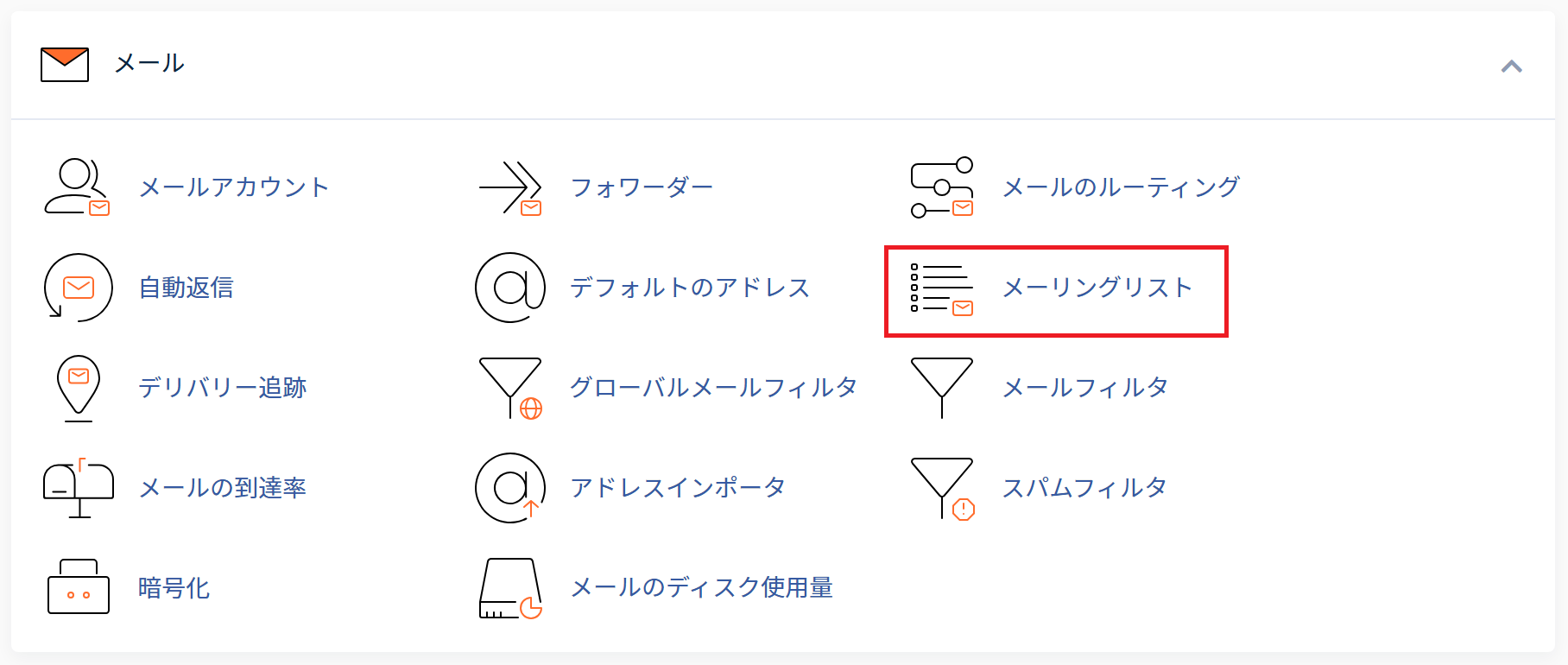Click the envelope icon beside メール header
This screenshot has width=1568, height=665.
coord(65,65)
